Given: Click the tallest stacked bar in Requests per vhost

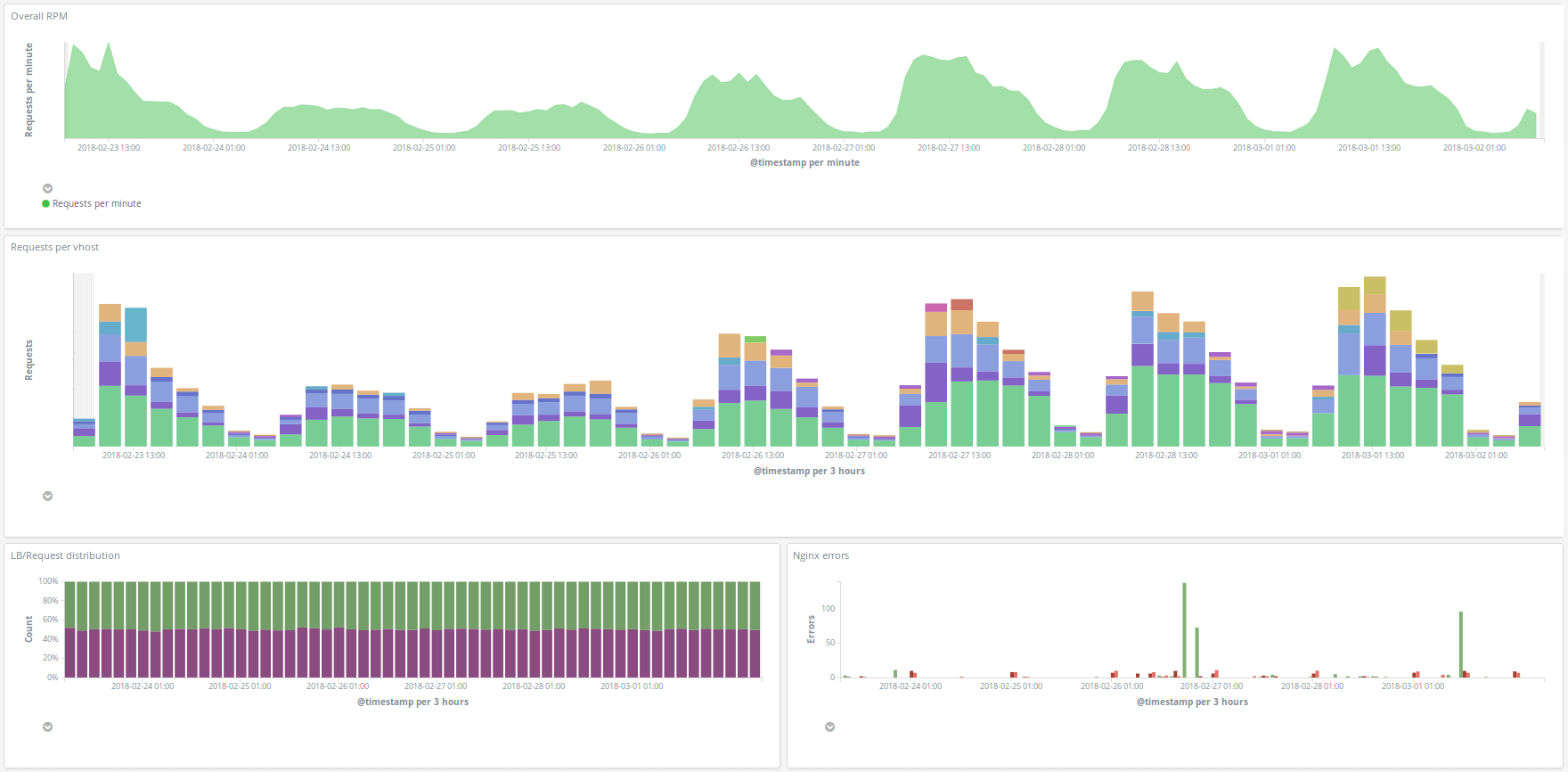Looking at the screenshot, I should point(1375,361).
